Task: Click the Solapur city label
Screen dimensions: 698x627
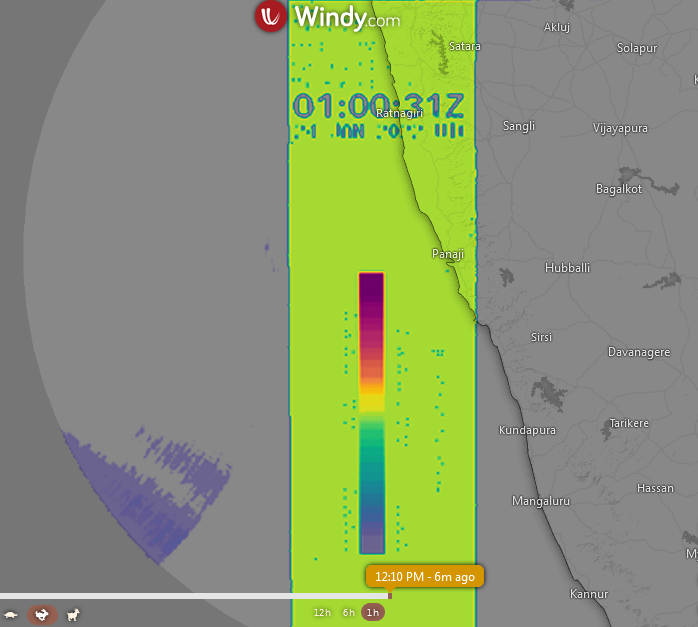Action: [x=637, y=48]
